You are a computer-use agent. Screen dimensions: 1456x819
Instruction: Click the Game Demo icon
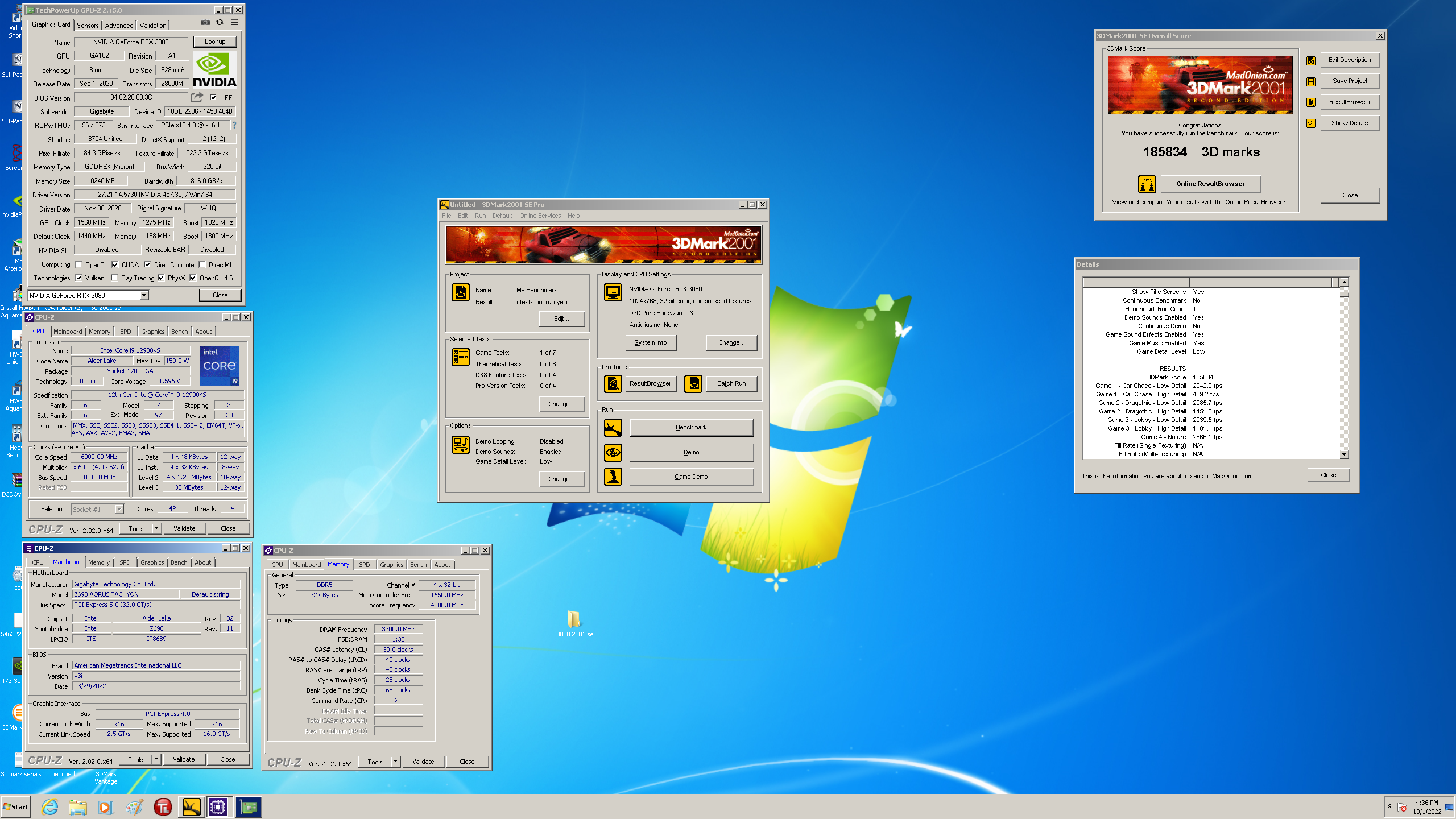[613, 477]
